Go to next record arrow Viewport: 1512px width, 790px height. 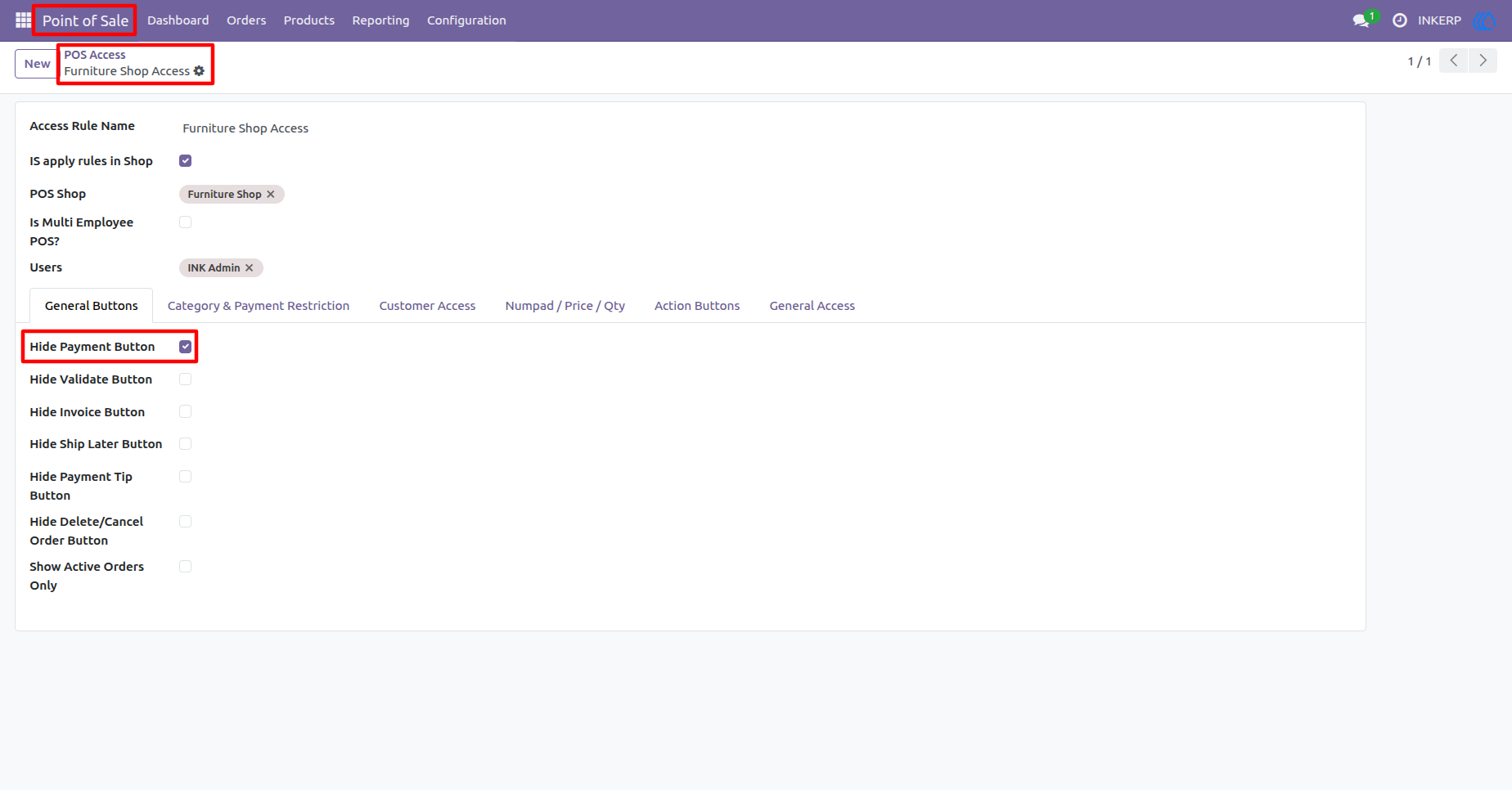(1483, 61)
